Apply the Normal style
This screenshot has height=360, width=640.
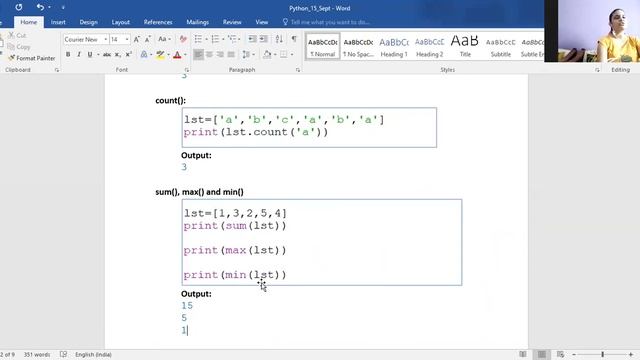322,47
